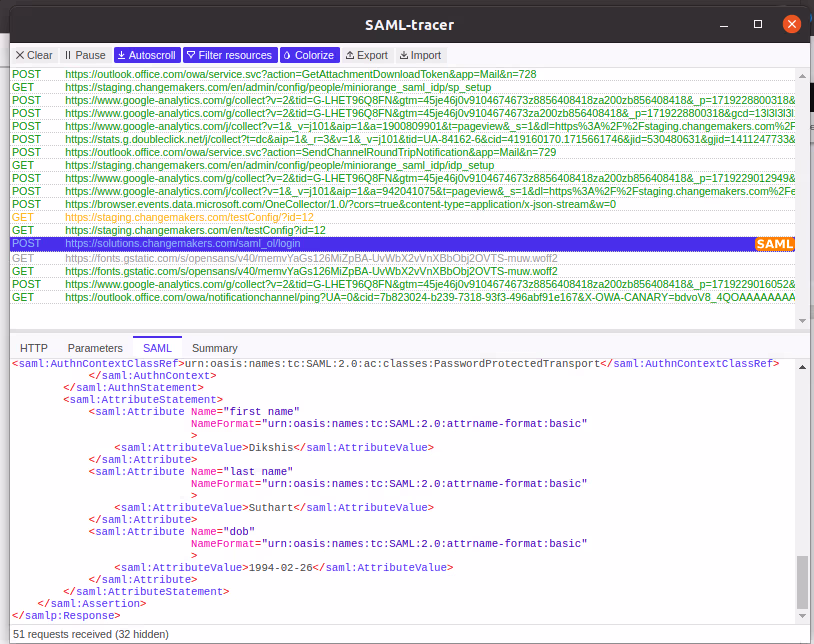Click request list scrollbar down arrow
The height and width of the screenshot is (644, 814).
tap(802, 321)
